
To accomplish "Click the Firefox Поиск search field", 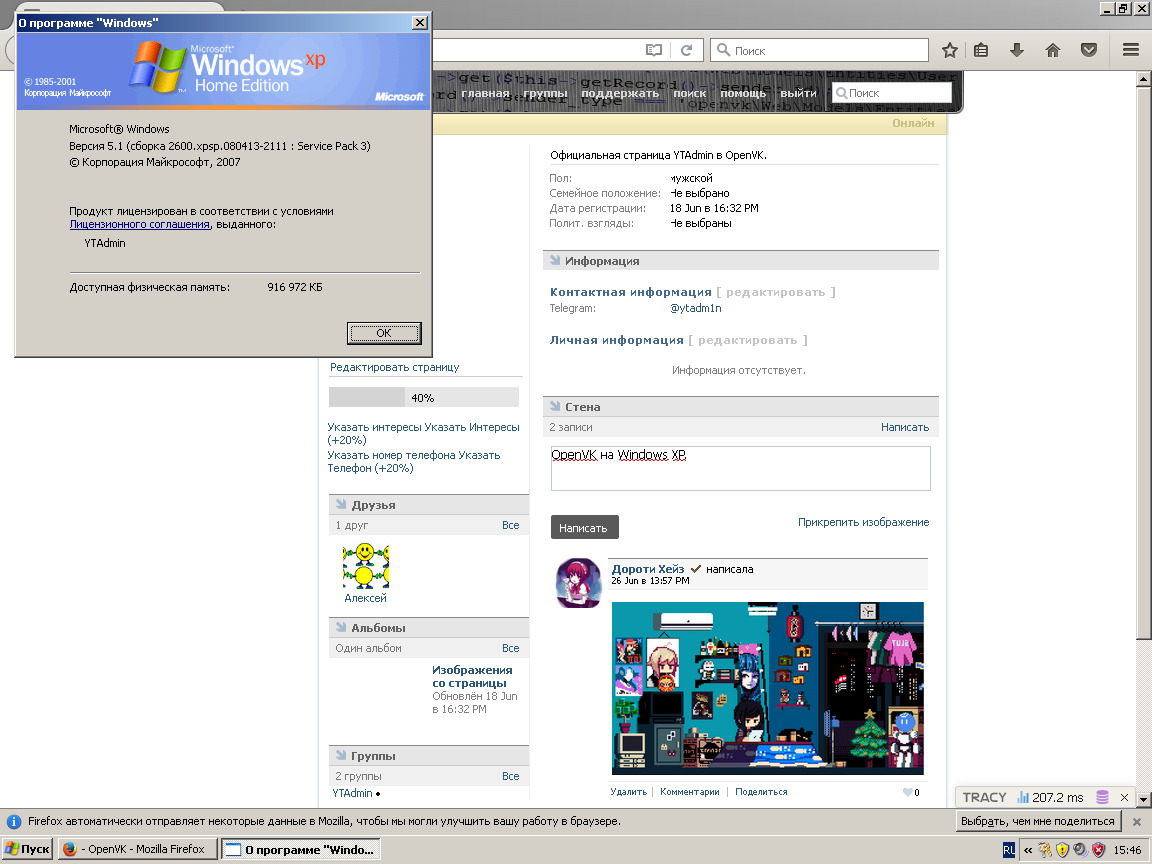I will click(820, 50).
